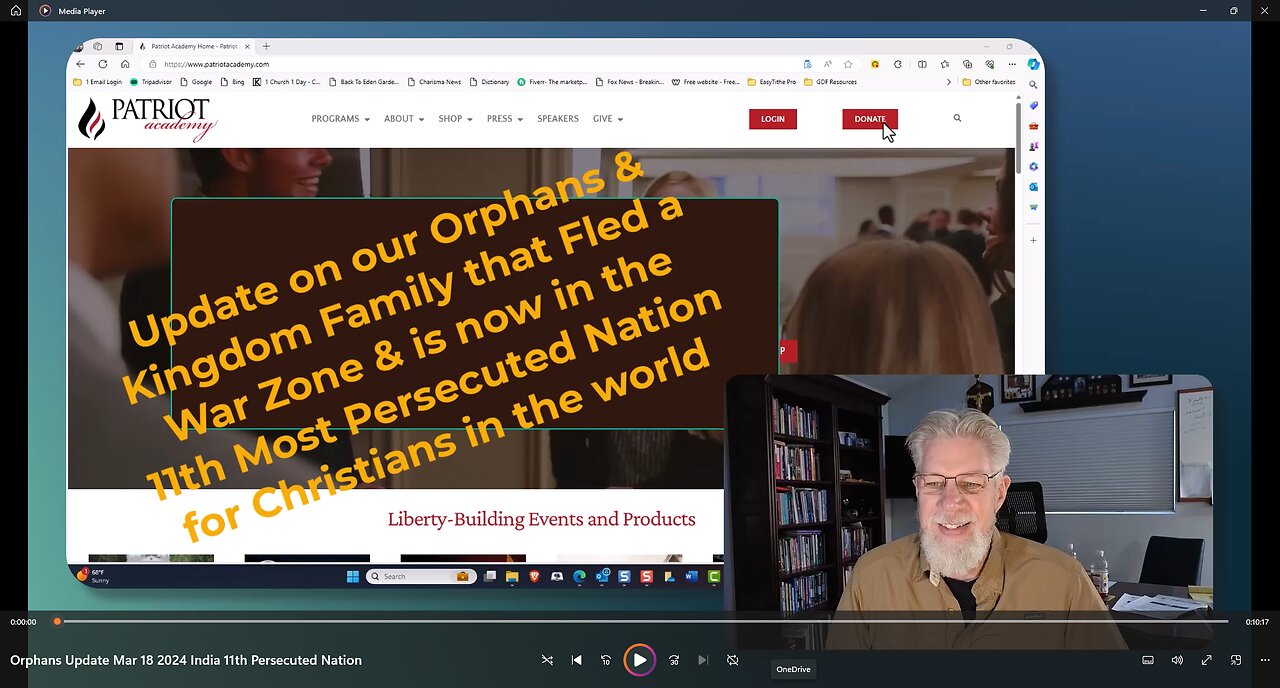
Task: Expand the SHOP menu
Action: pos(455,119)
